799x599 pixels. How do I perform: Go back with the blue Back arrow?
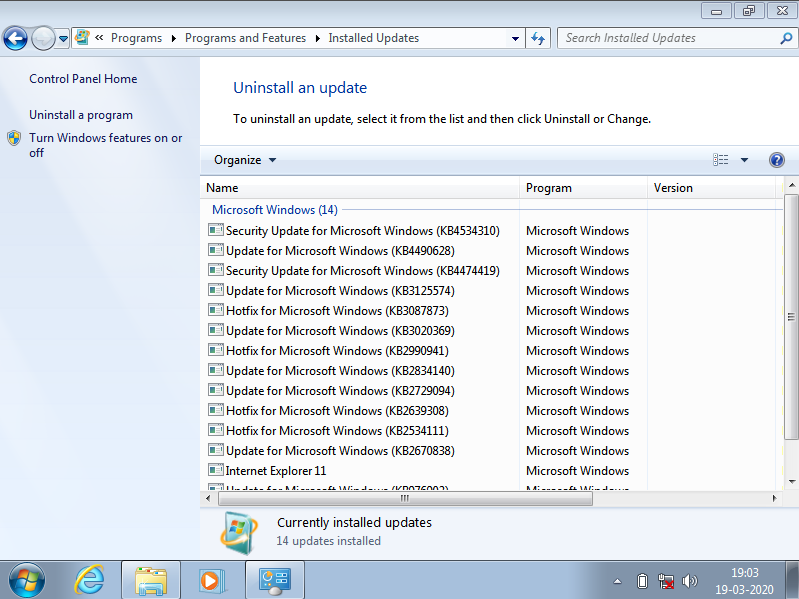(x=15, y=38)
